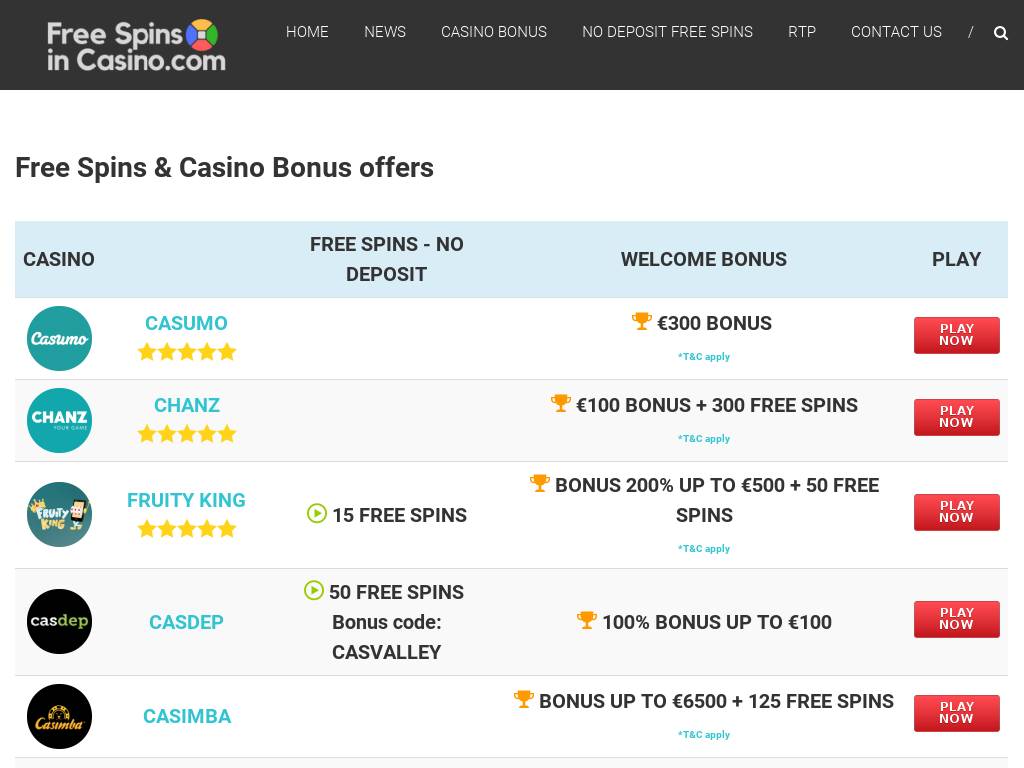Click the Casumo round logo
This screenshot has height=768, width=1024.
point(59,338)
